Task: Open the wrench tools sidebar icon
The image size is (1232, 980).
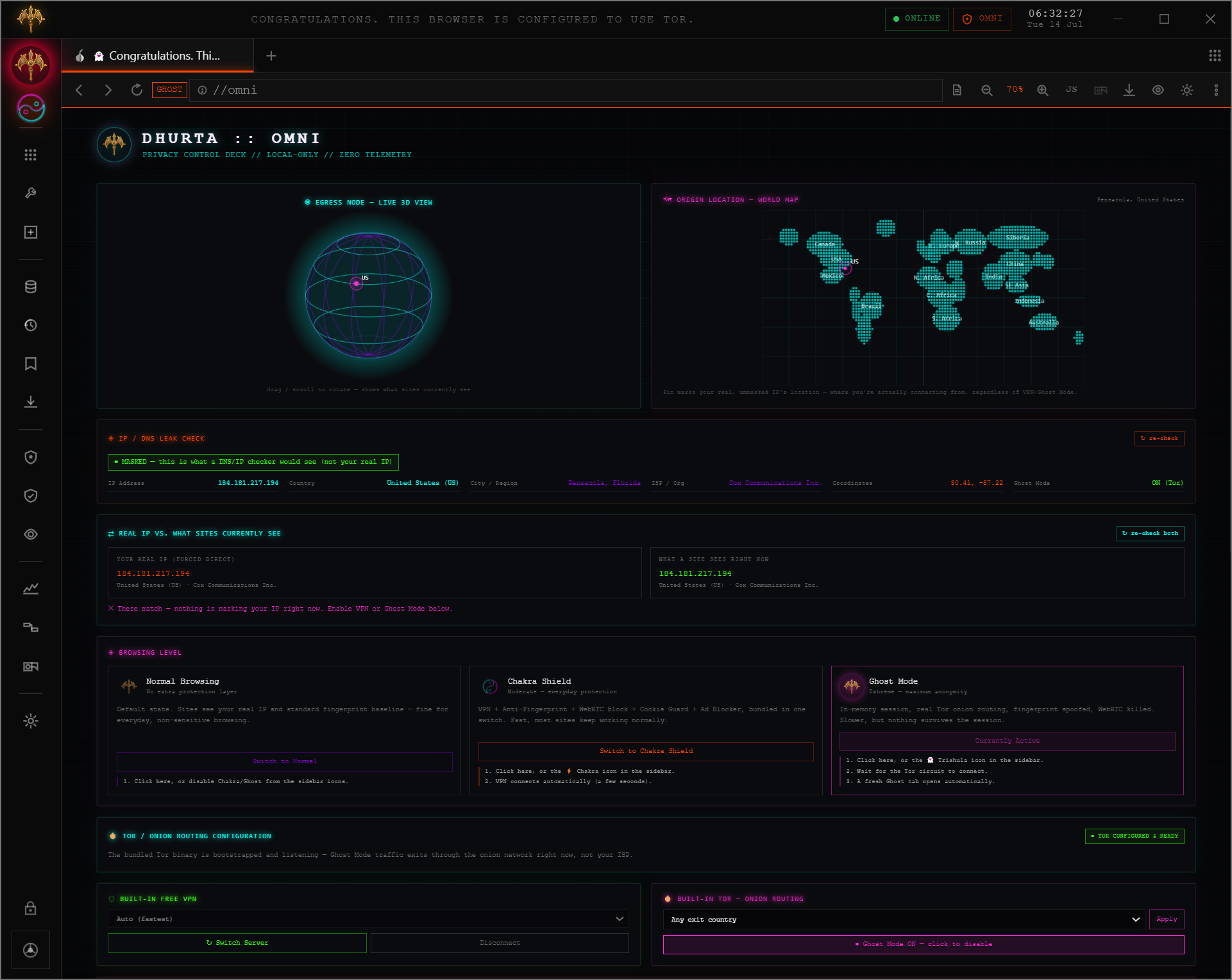Action: tap(30, 193)
